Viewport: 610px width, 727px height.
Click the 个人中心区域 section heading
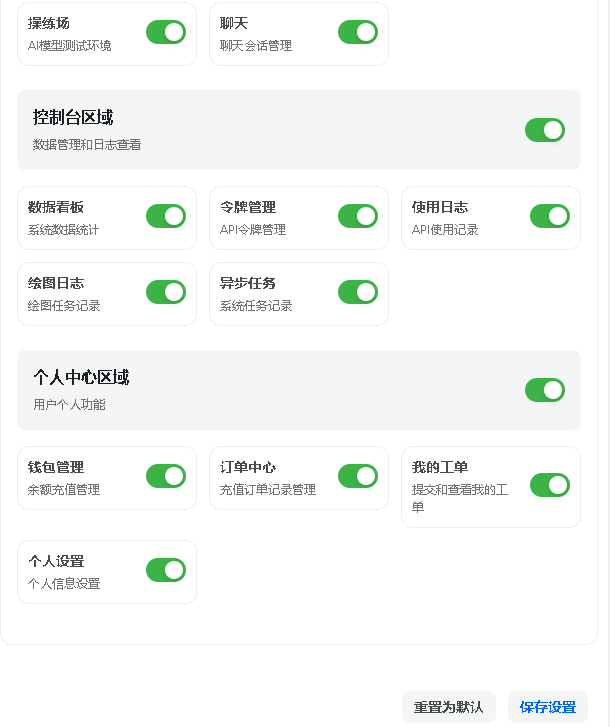pyautogui.click(x=81, y=378)
